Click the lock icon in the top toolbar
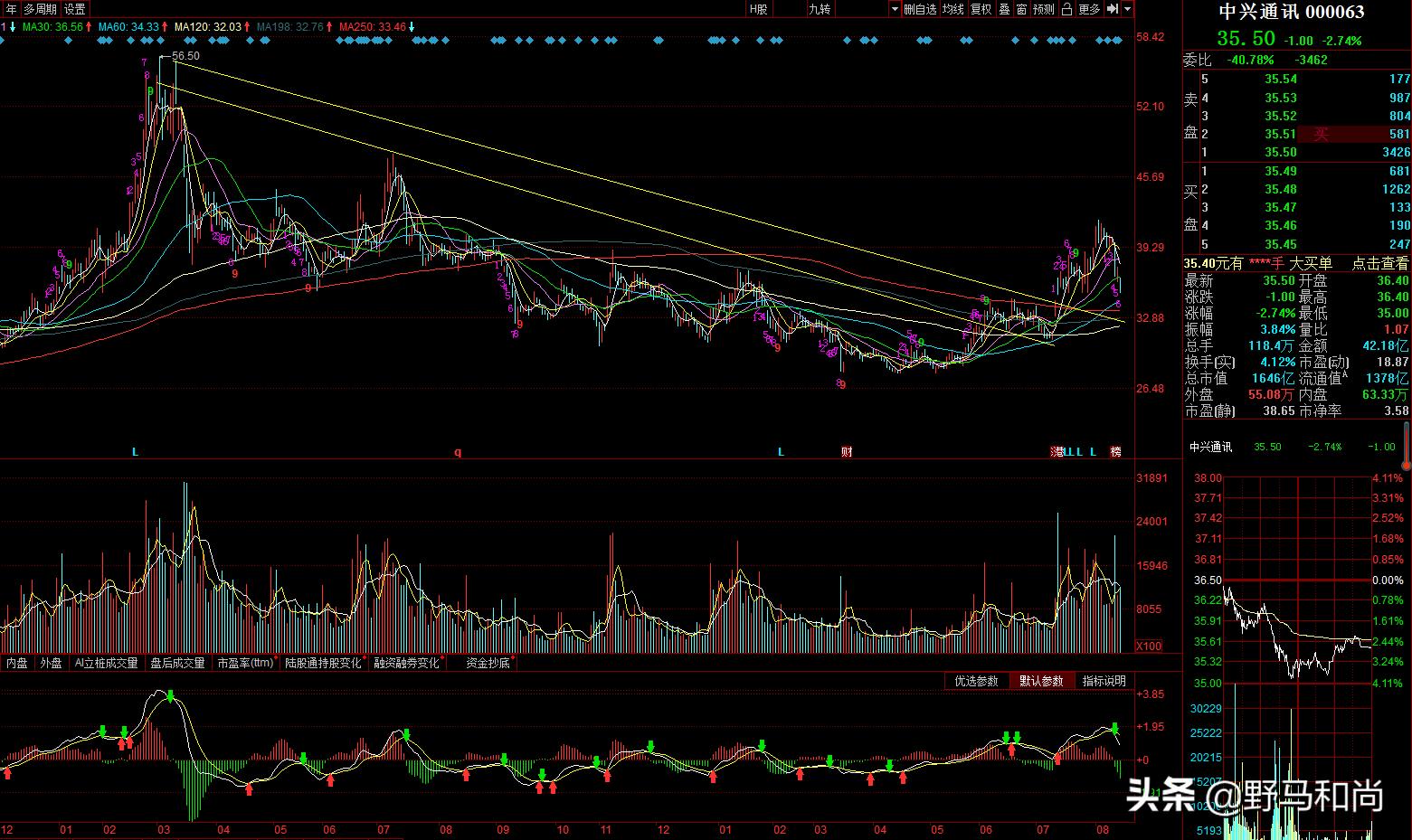This screenshot has width=1412, height=840. pyautogui.click(x=1066, y=9)
